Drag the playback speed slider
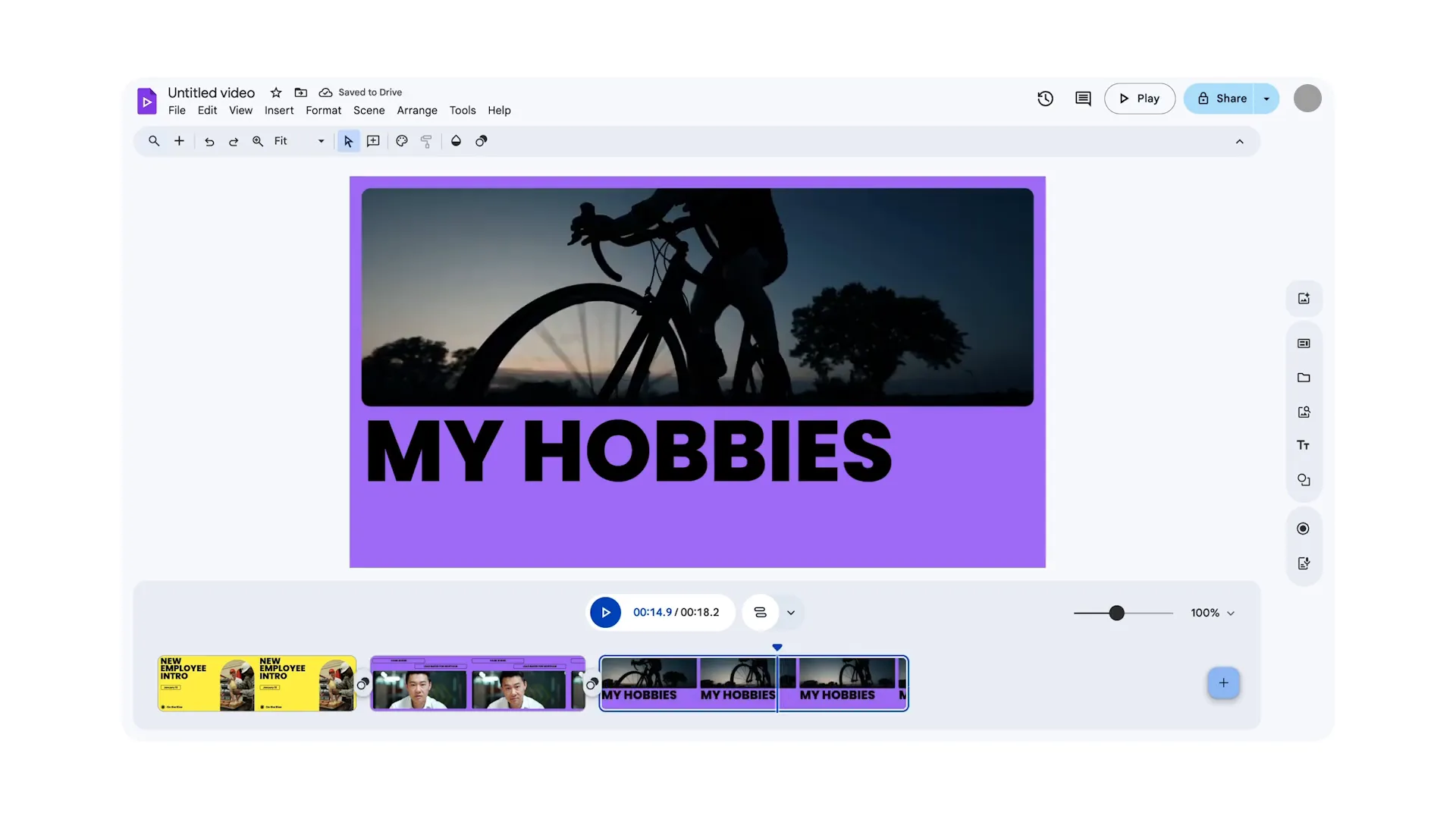Image resolution: width=1456 pixels, height=819 pixels. click(1117, 612)
